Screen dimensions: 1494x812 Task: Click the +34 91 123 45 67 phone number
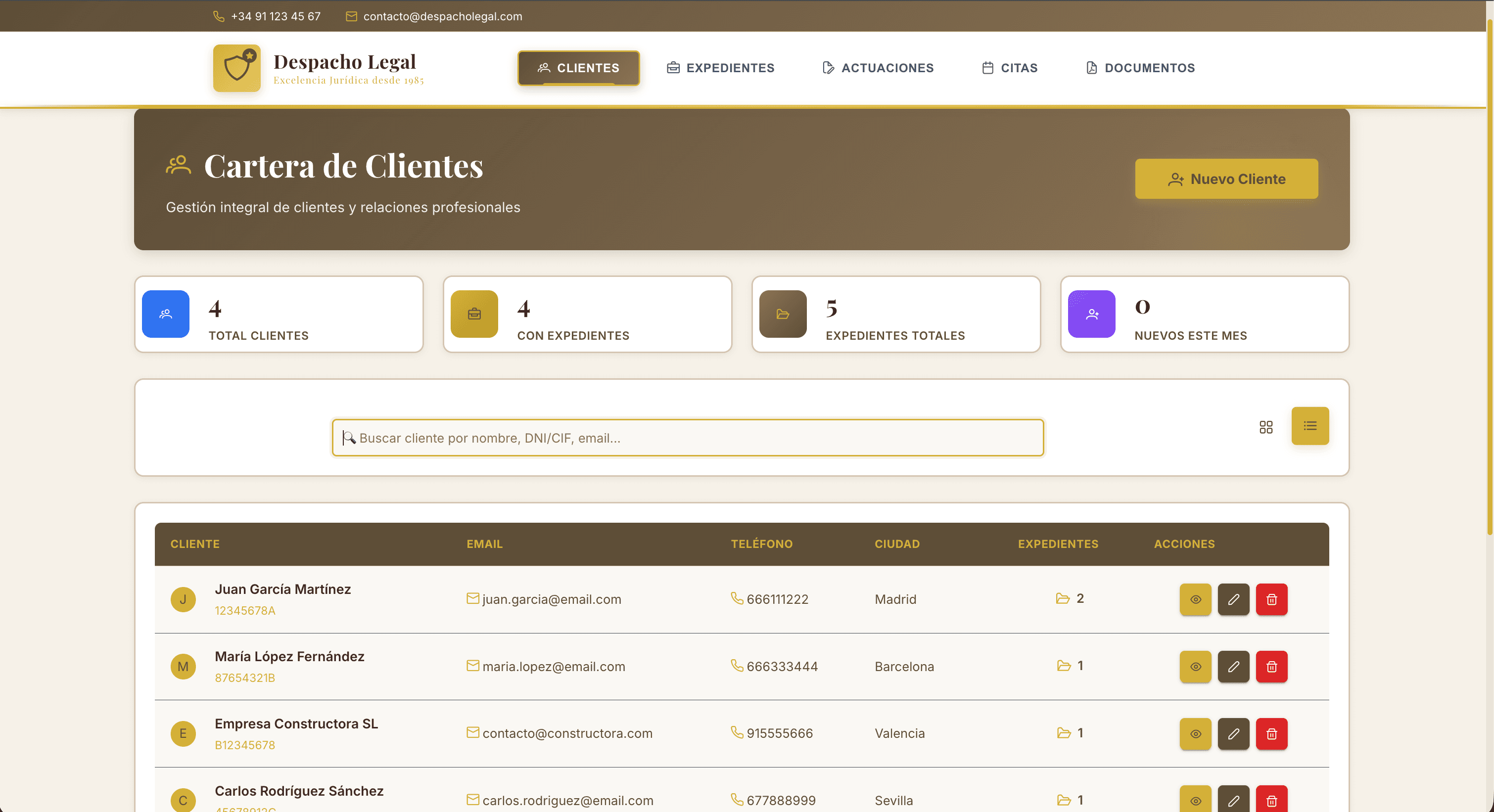(276, 16)
